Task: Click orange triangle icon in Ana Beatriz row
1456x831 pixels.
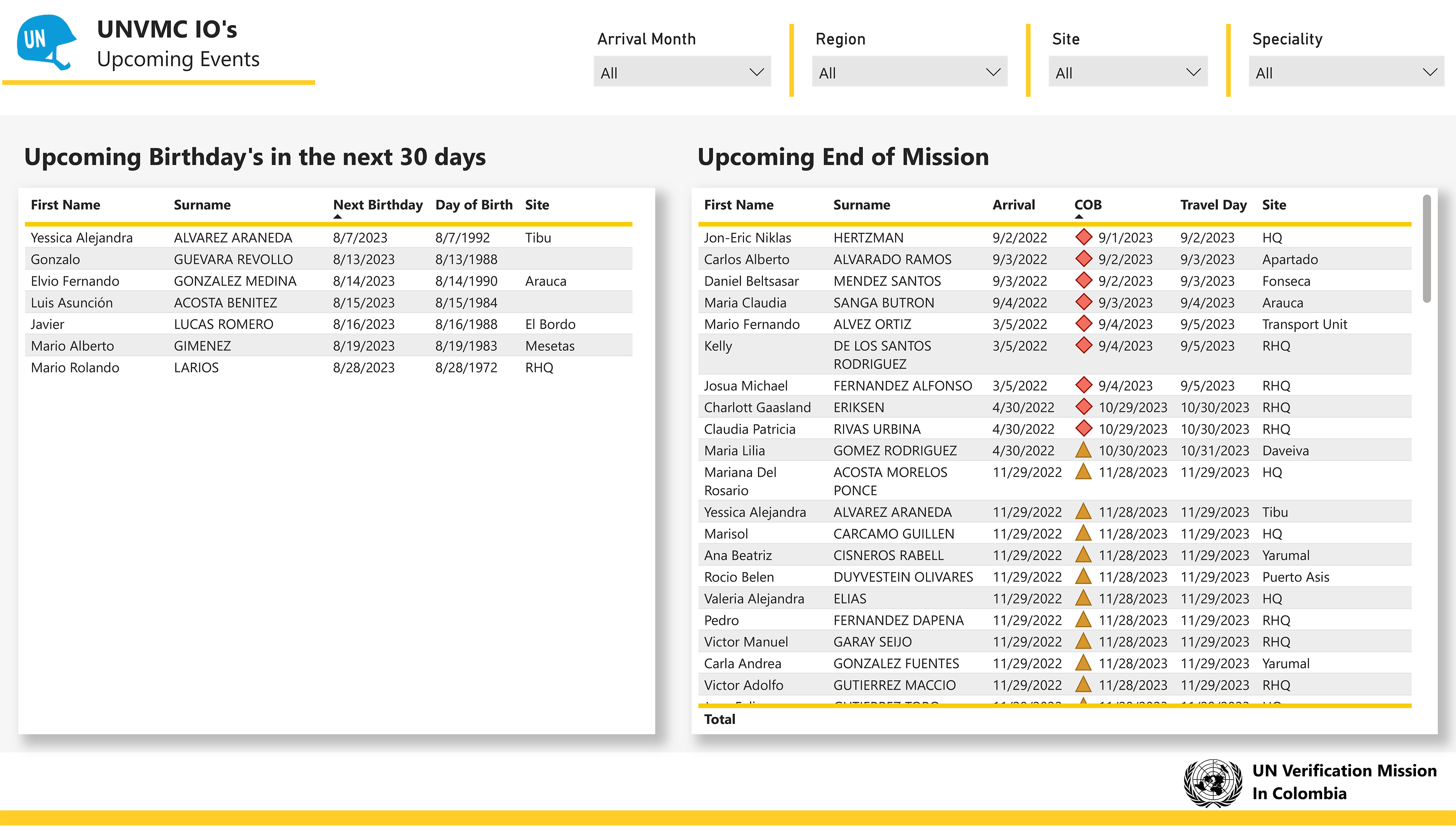Action: pos(1083,555)
